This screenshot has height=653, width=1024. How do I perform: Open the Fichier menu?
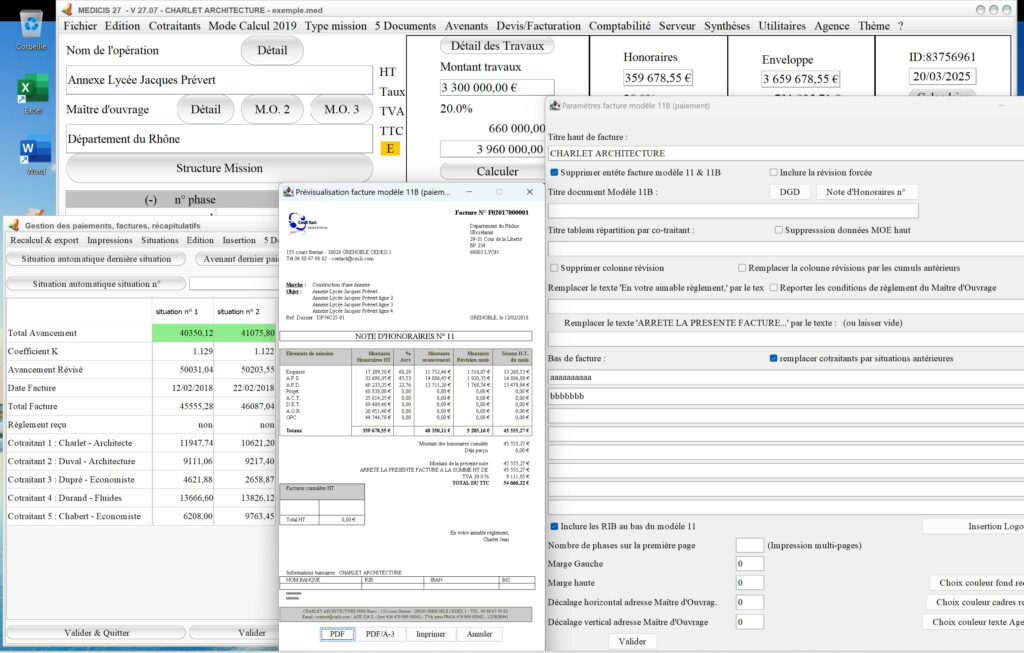[x=80, y=26]
